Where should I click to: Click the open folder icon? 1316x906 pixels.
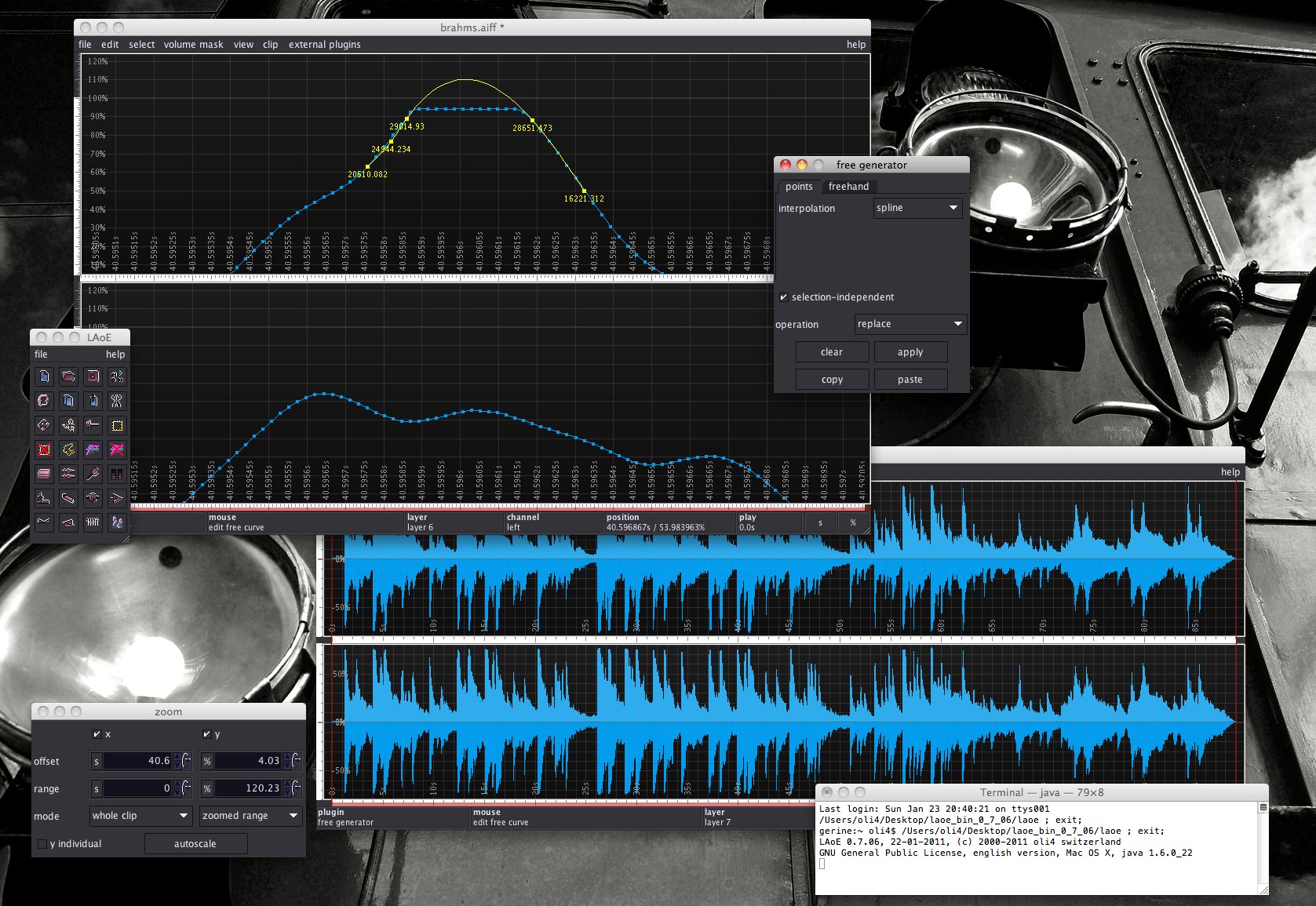[68, 377]
